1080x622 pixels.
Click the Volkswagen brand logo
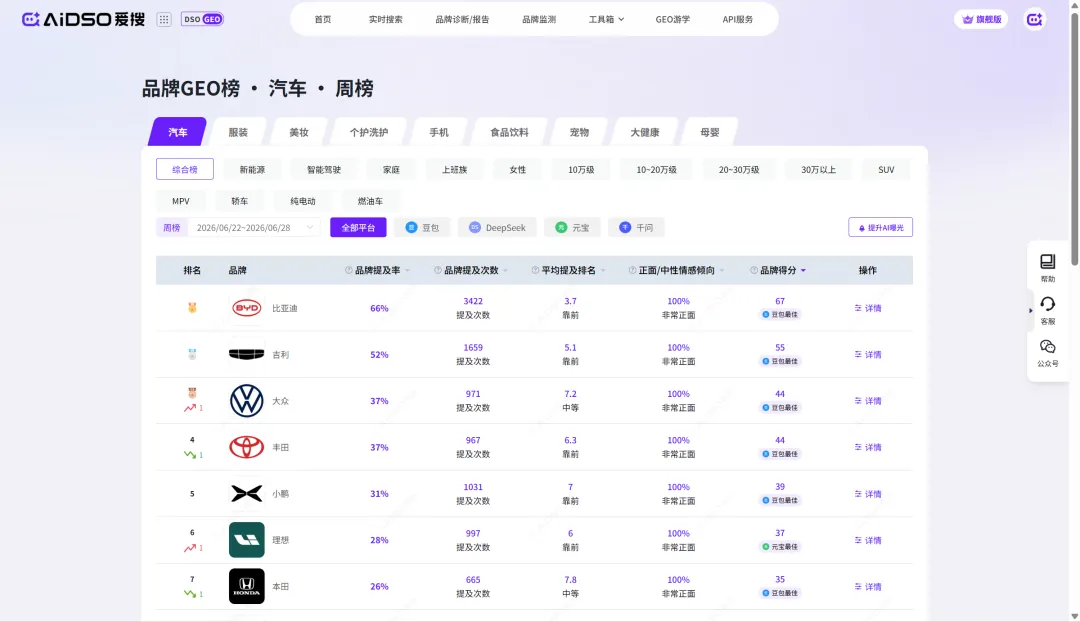coord(247,401)
